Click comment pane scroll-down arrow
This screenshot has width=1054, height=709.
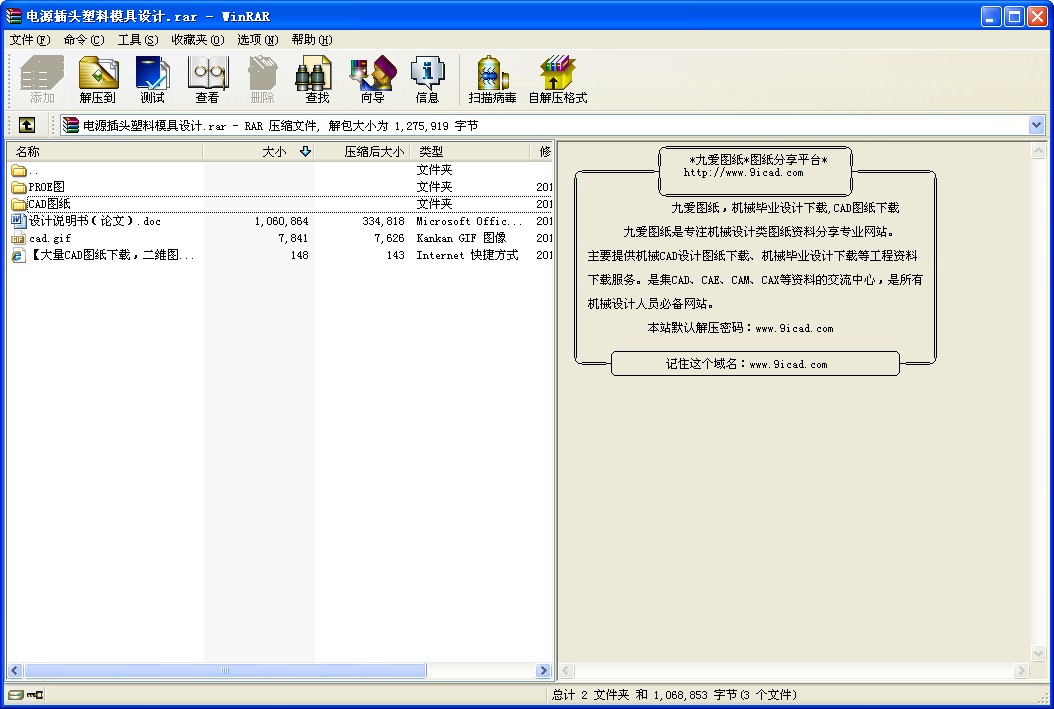tap(1039, 653)
